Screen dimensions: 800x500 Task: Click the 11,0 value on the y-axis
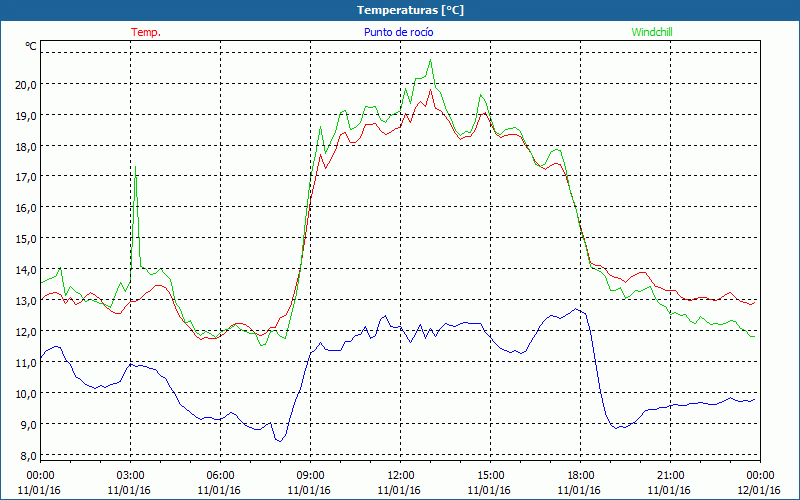point(26,363)
